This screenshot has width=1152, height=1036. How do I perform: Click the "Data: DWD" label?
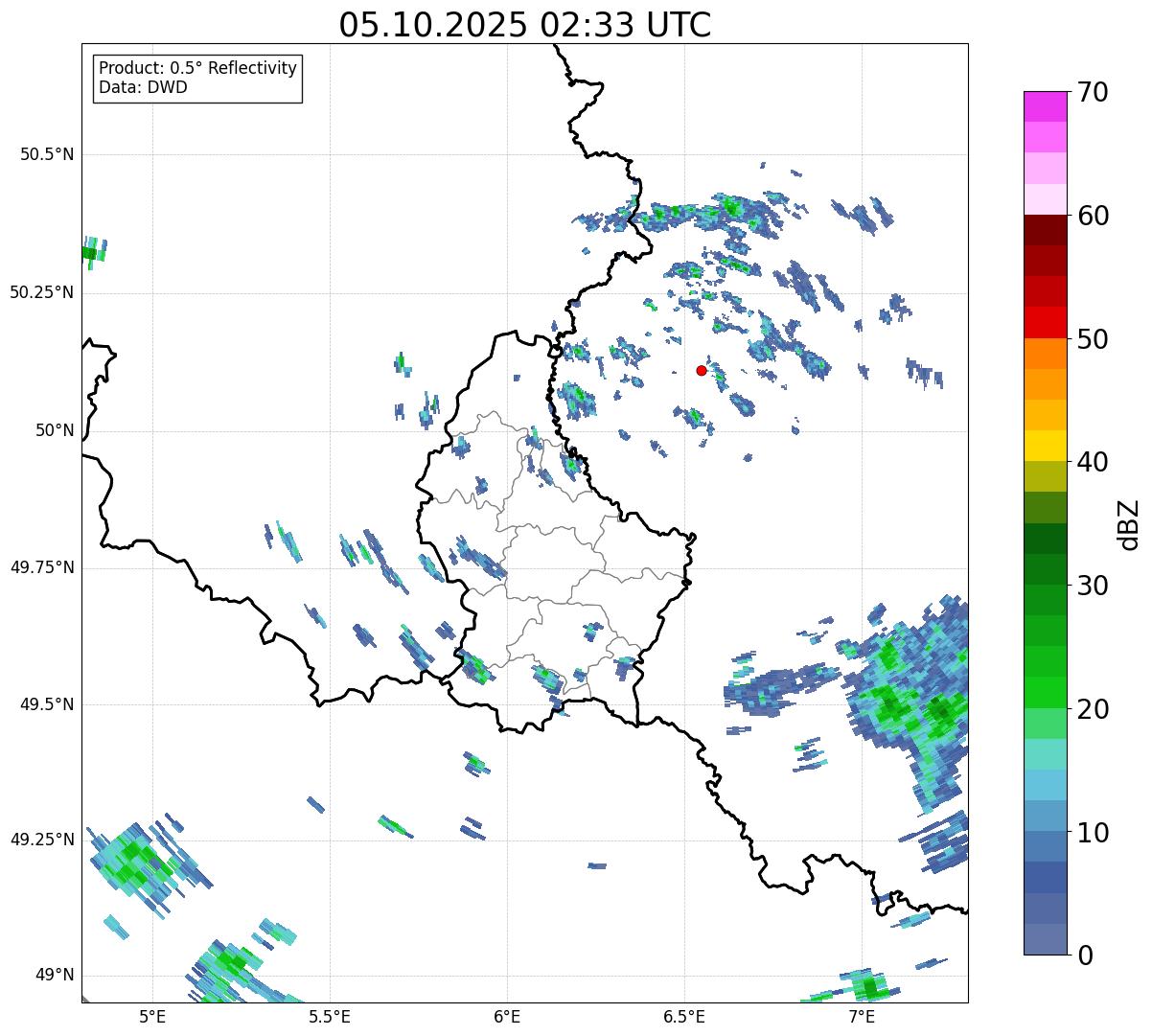(x=144, y=88)
